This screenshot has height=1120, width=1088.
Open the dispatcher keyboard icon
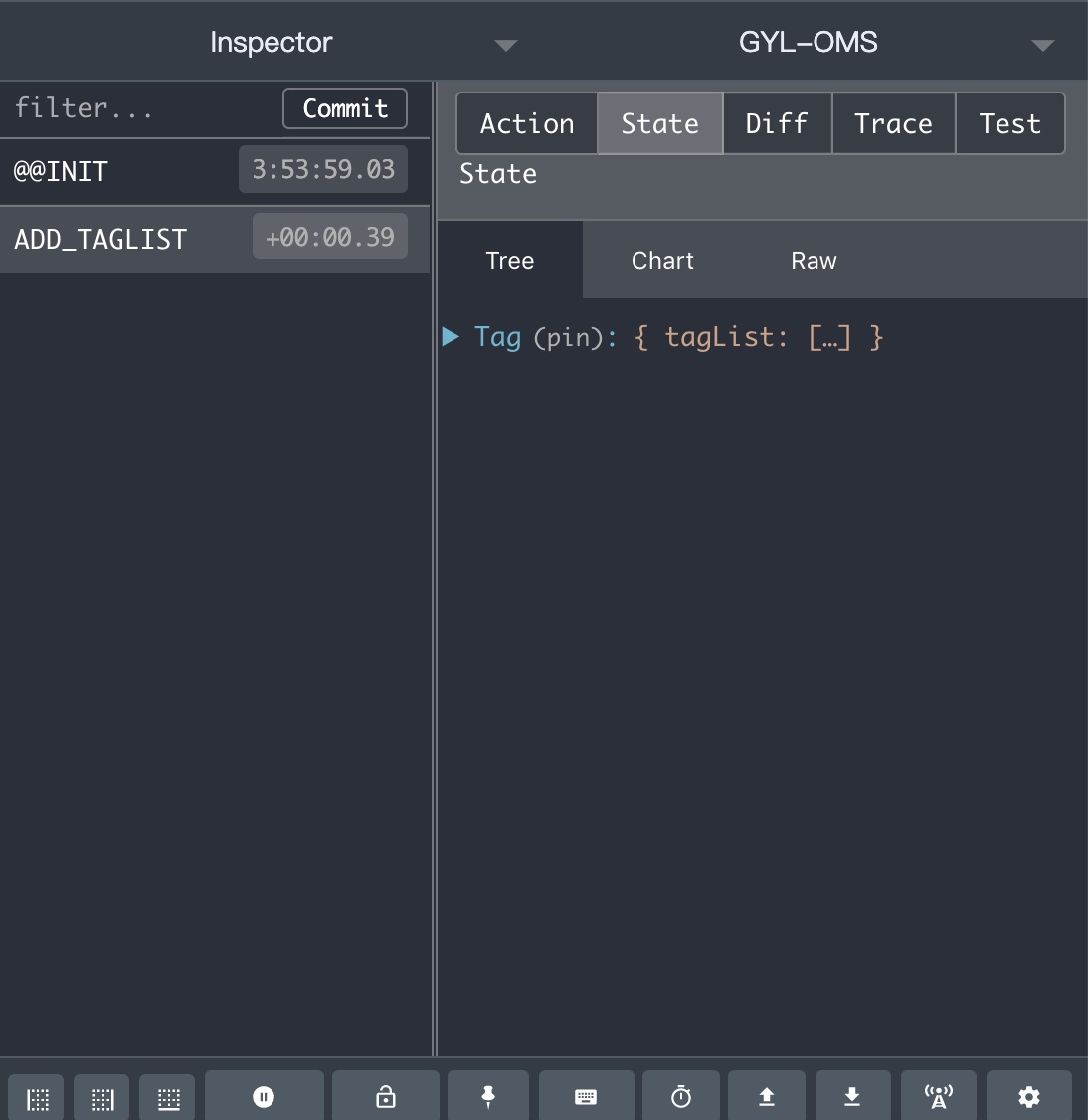pyautogui.click(x=586, y=1096)
